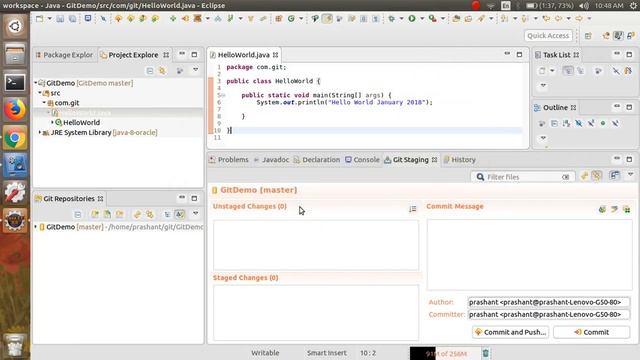Click the heap status memory bar

point(445,353)
